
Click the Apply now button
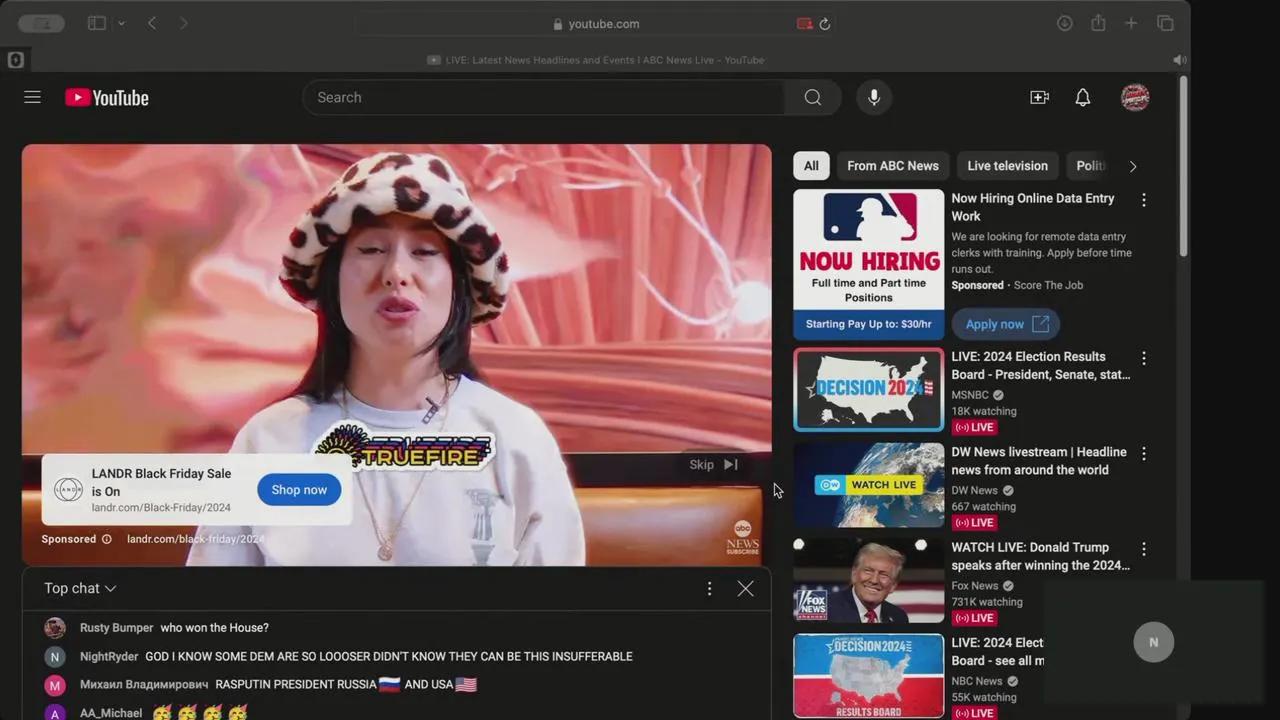pyautogui.click(x=1005, y=324)
